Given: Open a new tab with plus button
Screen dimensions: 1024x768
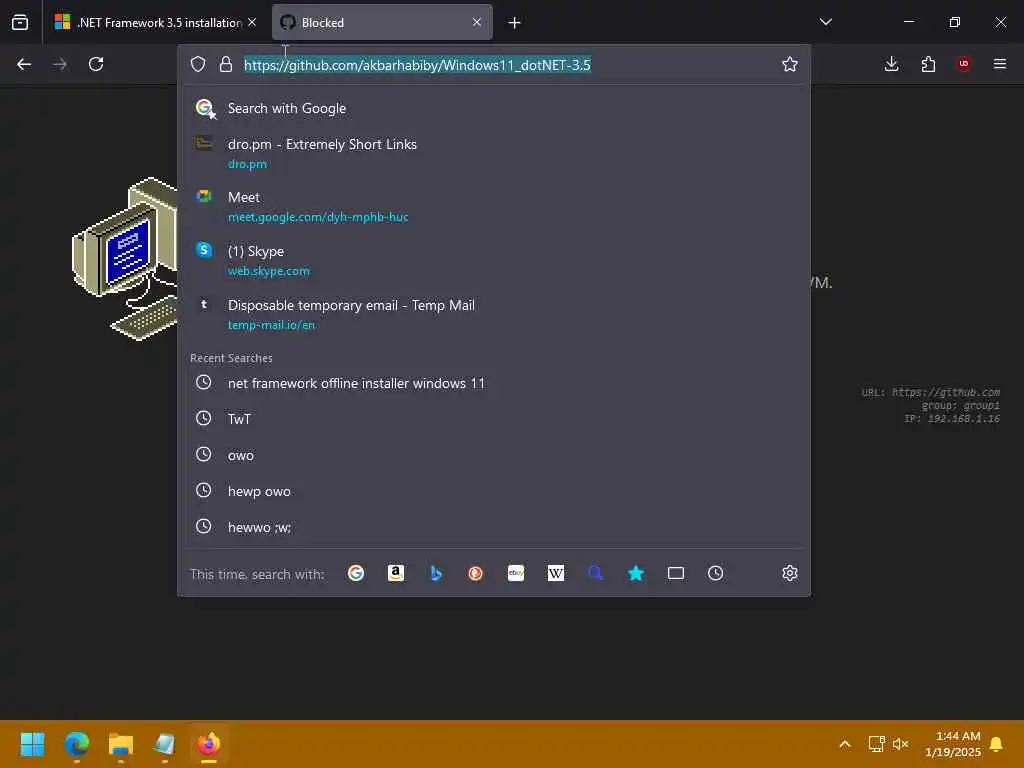Looking at the screenshot, I should (x=515, y=23).
